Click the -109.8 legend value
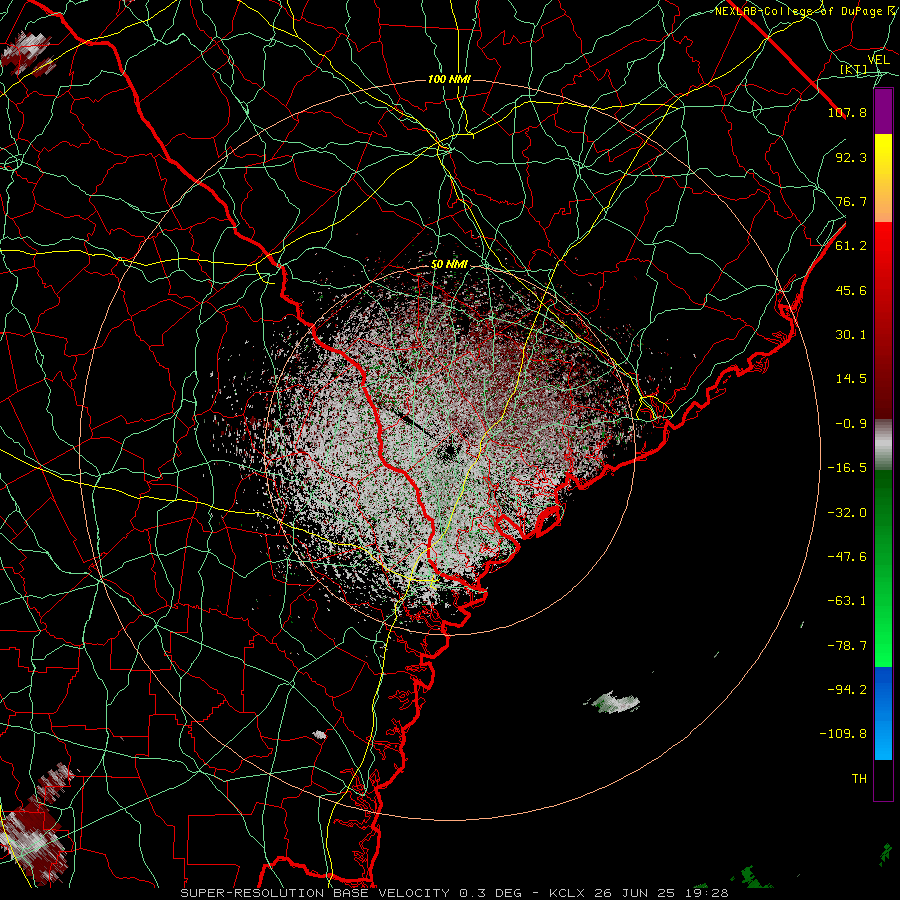Screen dimensions: 900x900 pos(843,734)
